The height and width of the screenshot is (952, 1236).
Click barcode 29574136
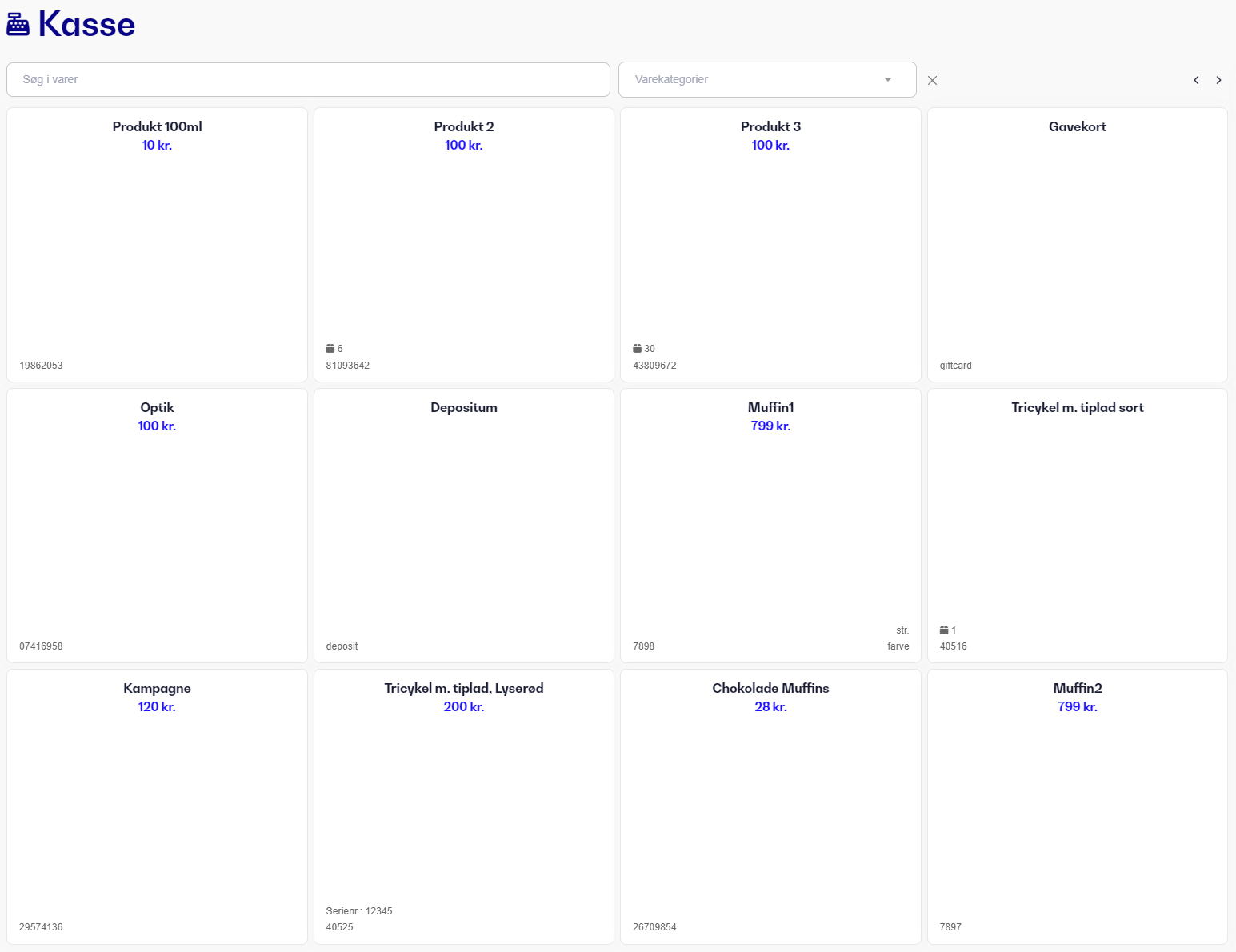(x=41, y=927)
